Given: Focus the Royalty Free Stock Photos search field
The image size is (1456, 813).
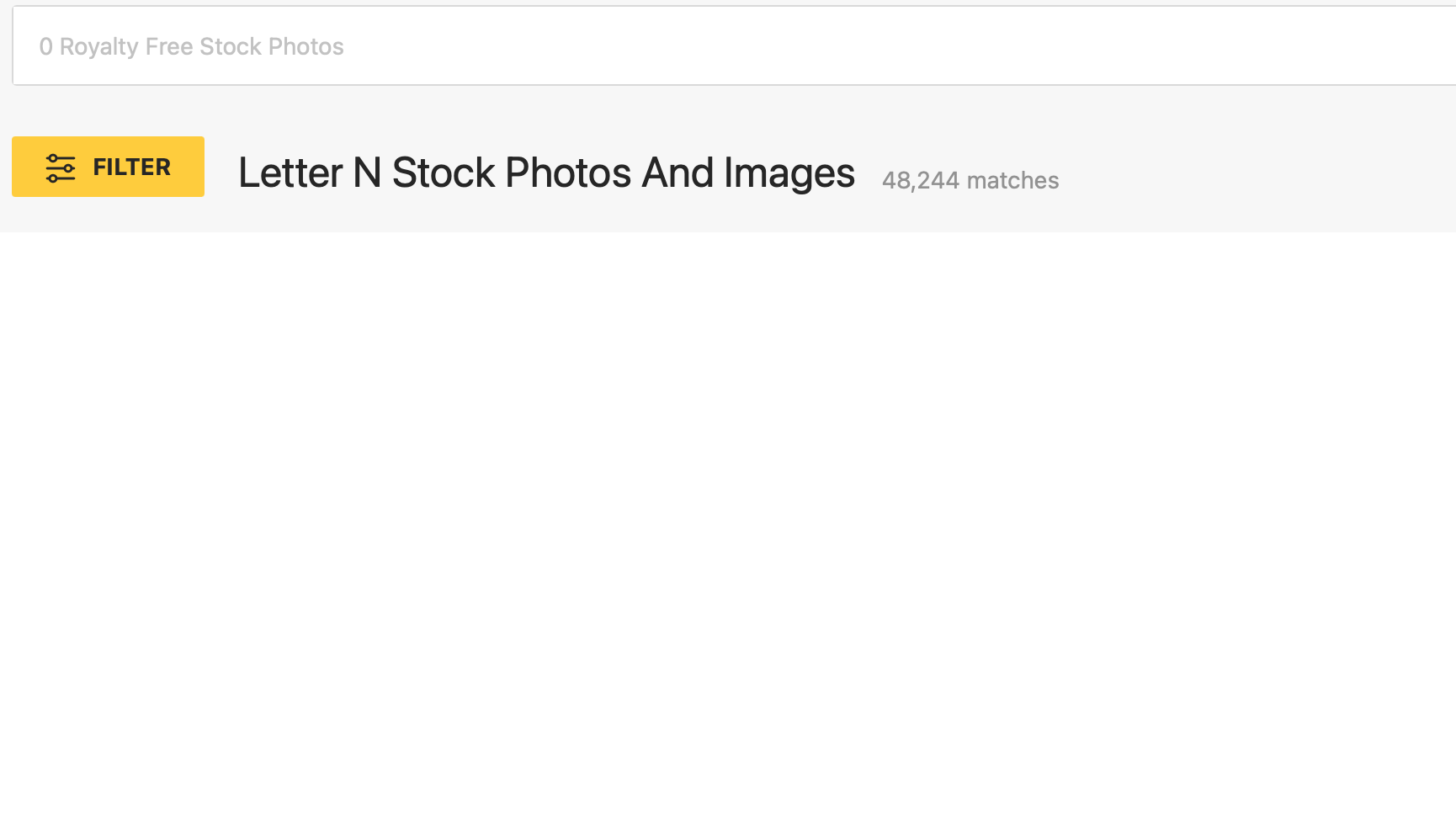Looking at the screenshot, I should click(x=734, y=45).
